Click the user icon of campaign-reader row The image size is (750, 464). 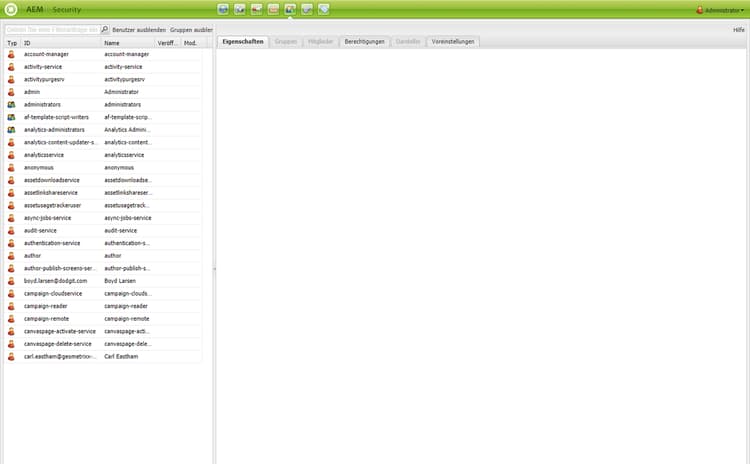click(11, 306)
